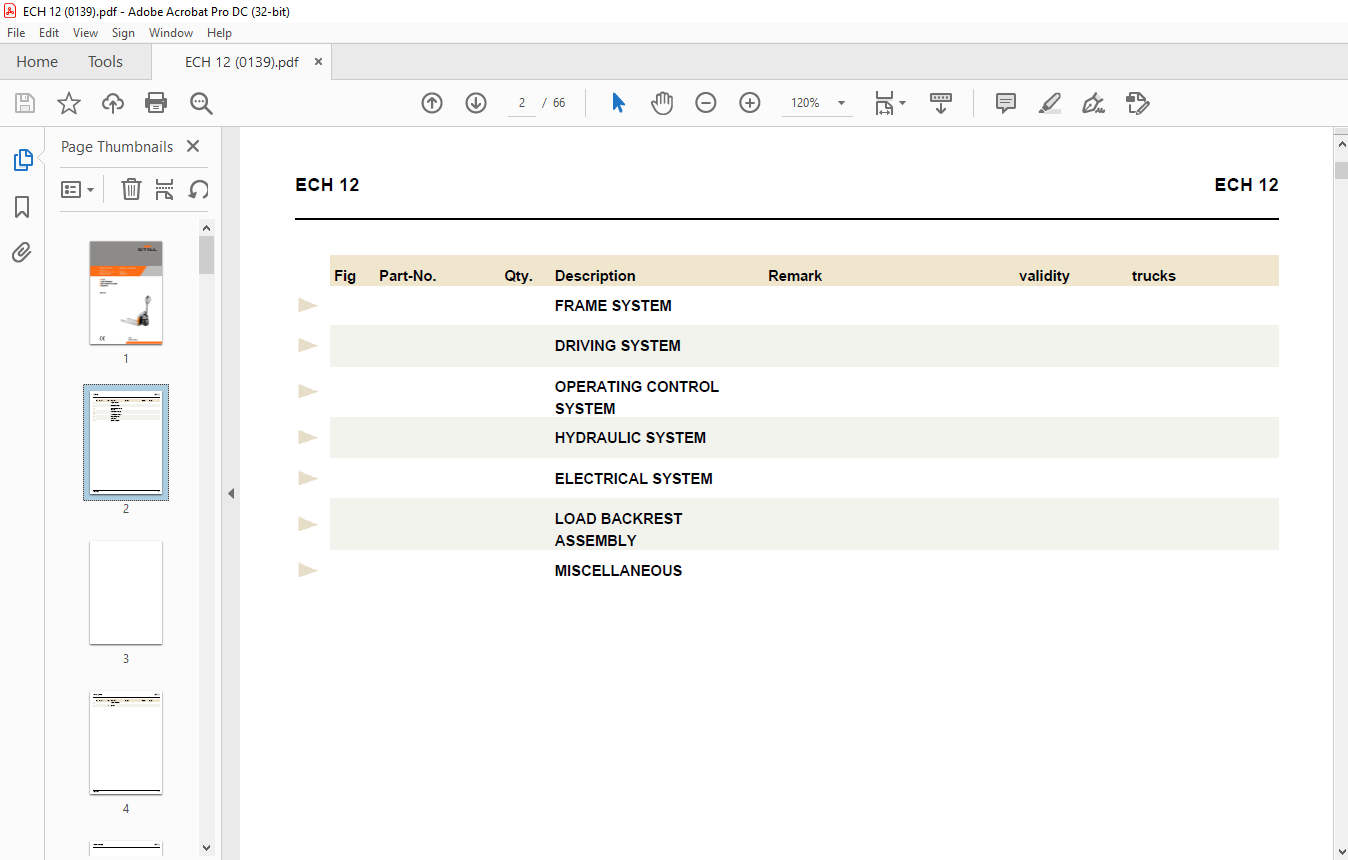1348x860 pixels.
Task: Click the Save file icon
Action: (25, 103)
